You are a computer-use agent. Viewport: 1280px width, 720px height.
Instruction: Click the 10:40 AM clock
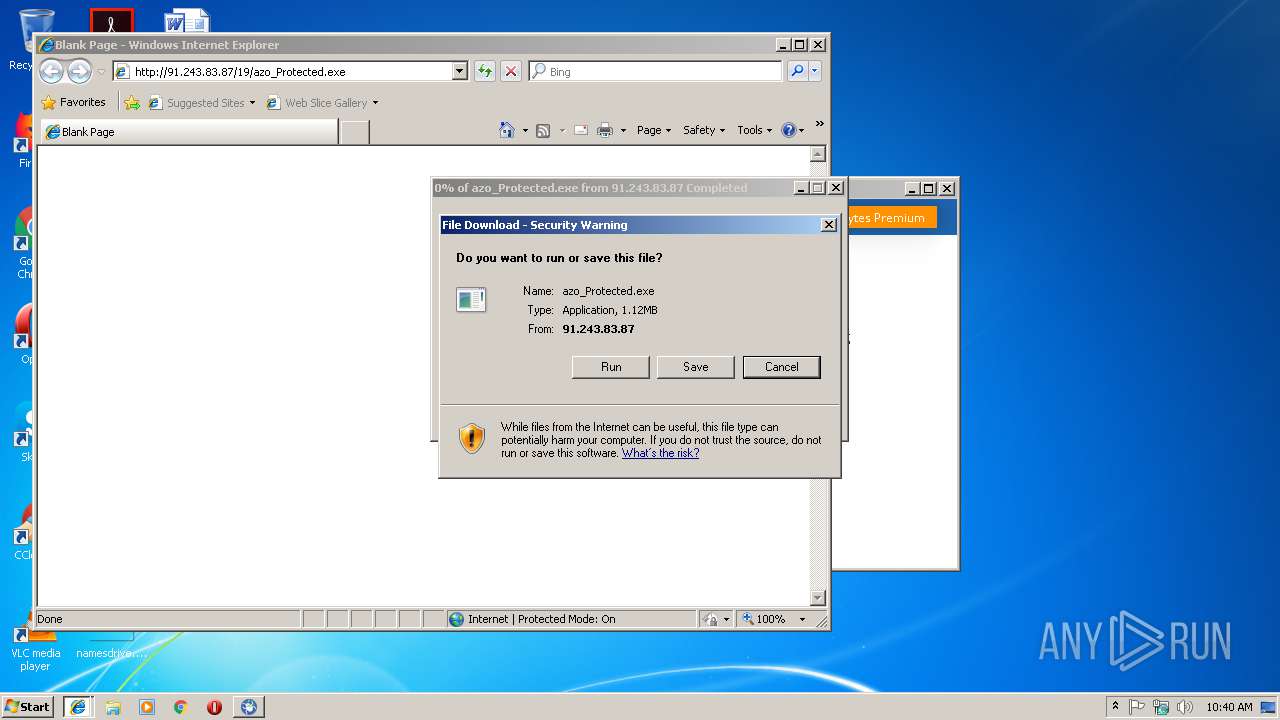1229,706
